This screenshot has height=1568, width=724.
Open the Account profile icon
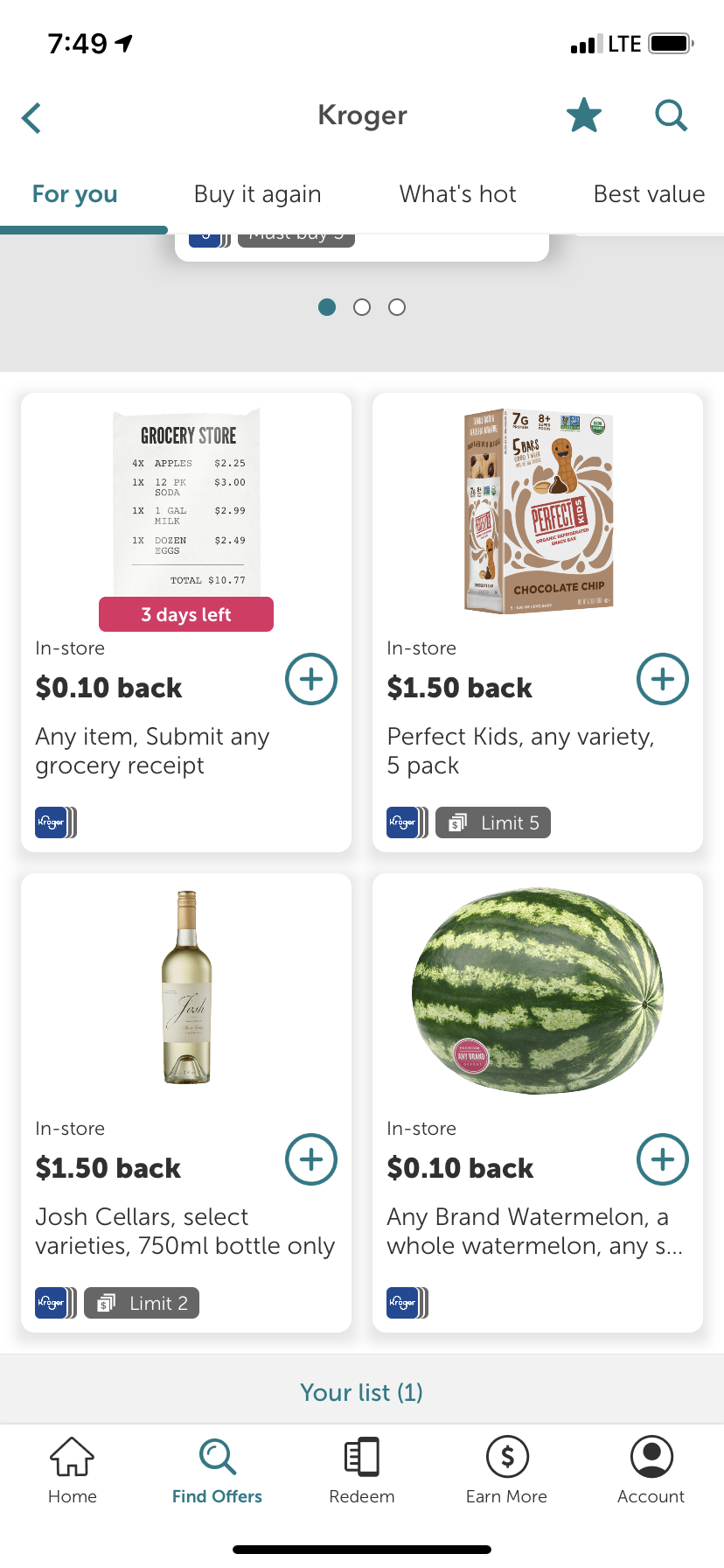[x=651, y=1469]
